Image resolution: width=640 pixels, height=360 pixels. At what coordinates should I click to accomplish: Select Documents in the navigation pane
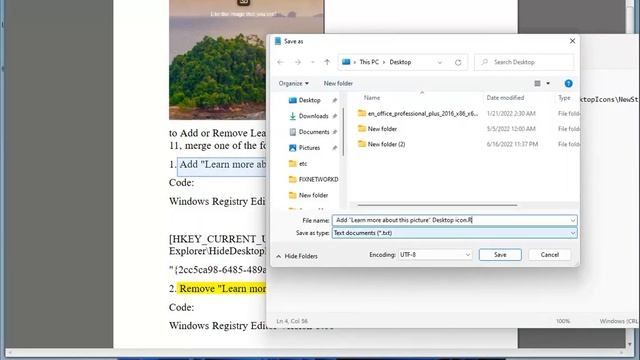313,132
